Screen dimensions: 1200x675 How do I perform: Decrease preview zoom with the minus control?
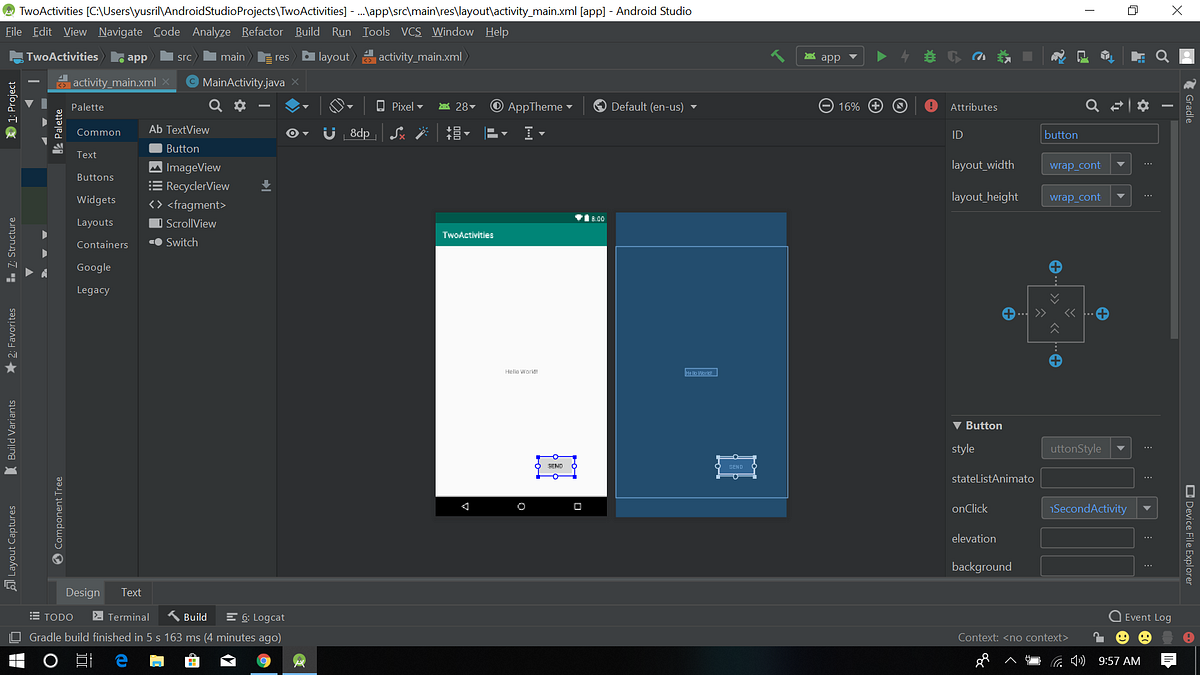coord(825,105)
